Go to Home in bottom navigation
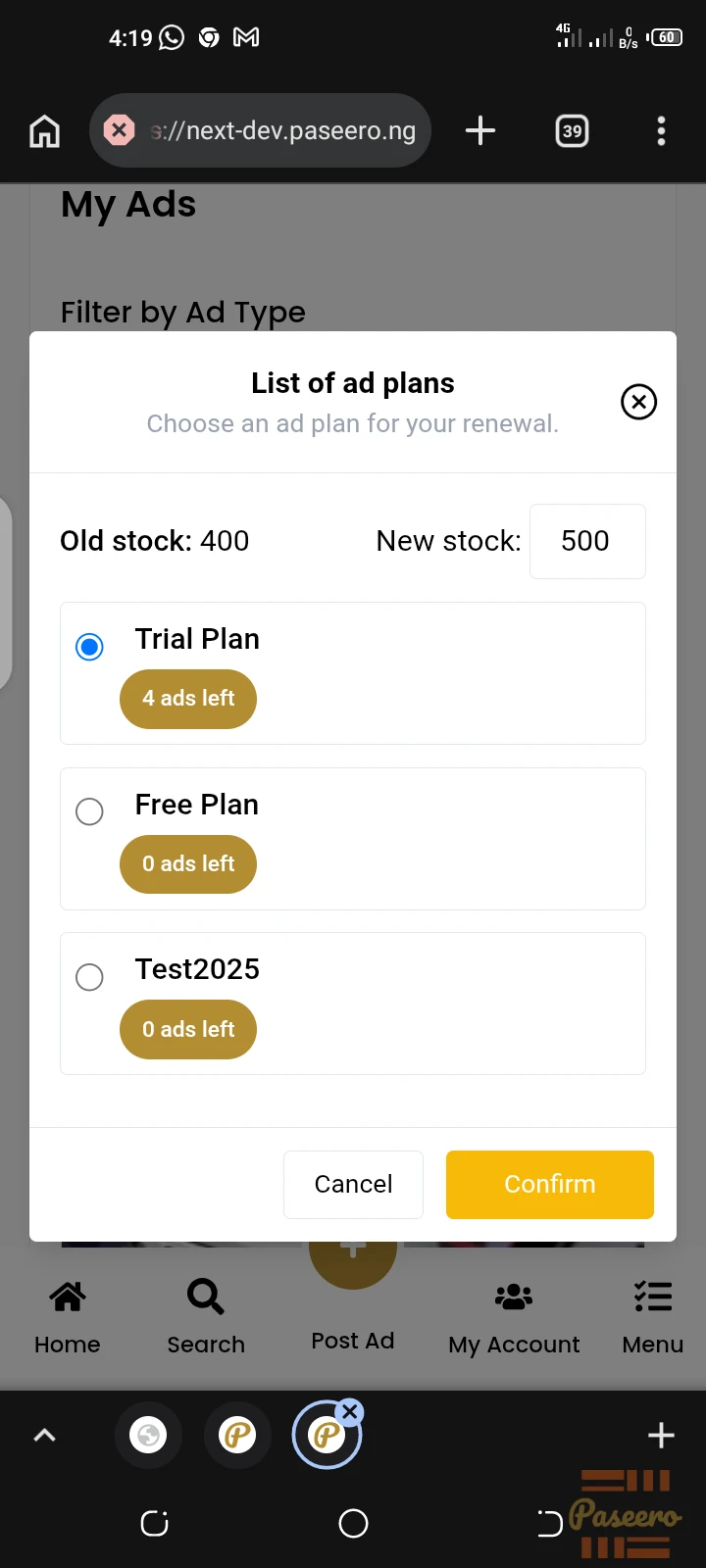Viewport: 706px width, 1568px height. pyautogui.click(x=68, y=1317)
